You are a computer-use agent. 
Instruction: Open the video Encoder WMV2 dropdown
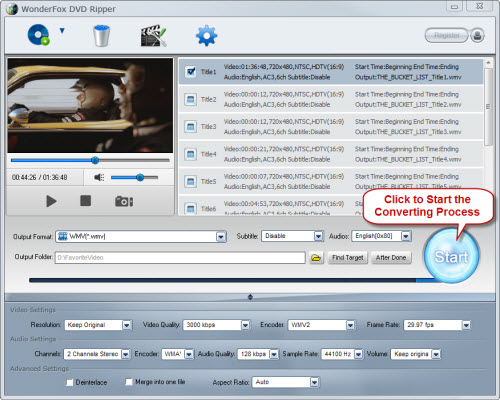(350, 325)
